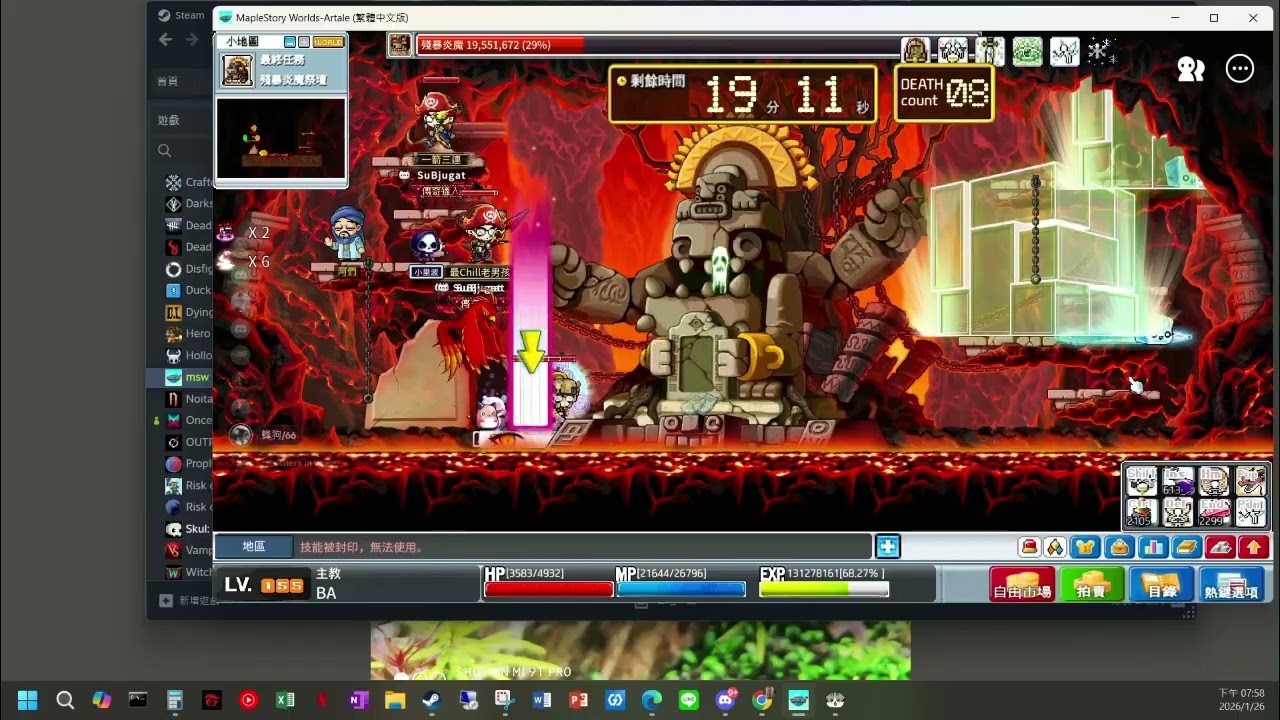Click the EXP progress gauge
Viewport: 1280px width, 720px height.
(x=824, y=589)
